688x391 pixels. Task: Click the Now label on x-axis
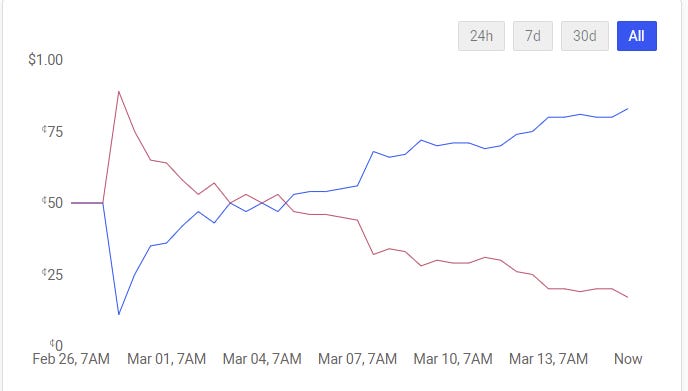click(x=628, y=359)
